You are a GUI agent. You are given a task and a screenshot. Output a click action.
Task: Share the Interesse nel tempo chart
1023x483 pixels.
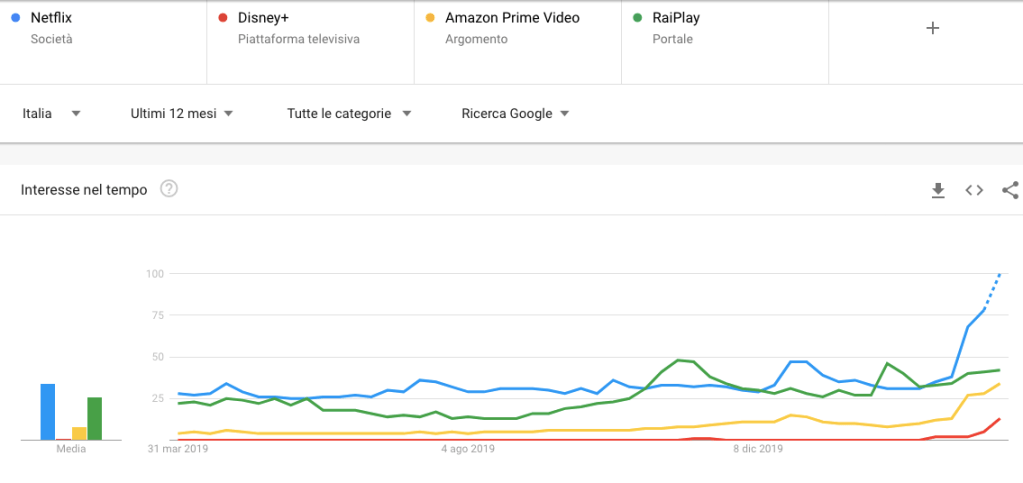(1010, 190)
